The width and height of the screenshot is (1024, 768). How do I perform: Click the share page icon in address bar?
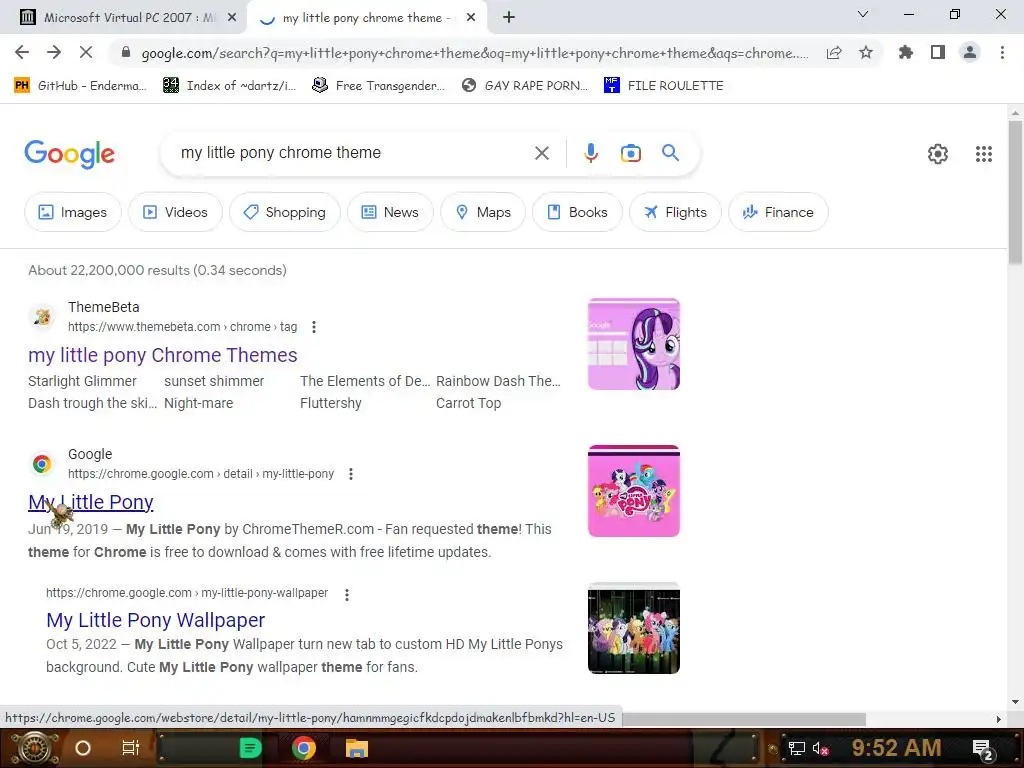coord(834,53)
